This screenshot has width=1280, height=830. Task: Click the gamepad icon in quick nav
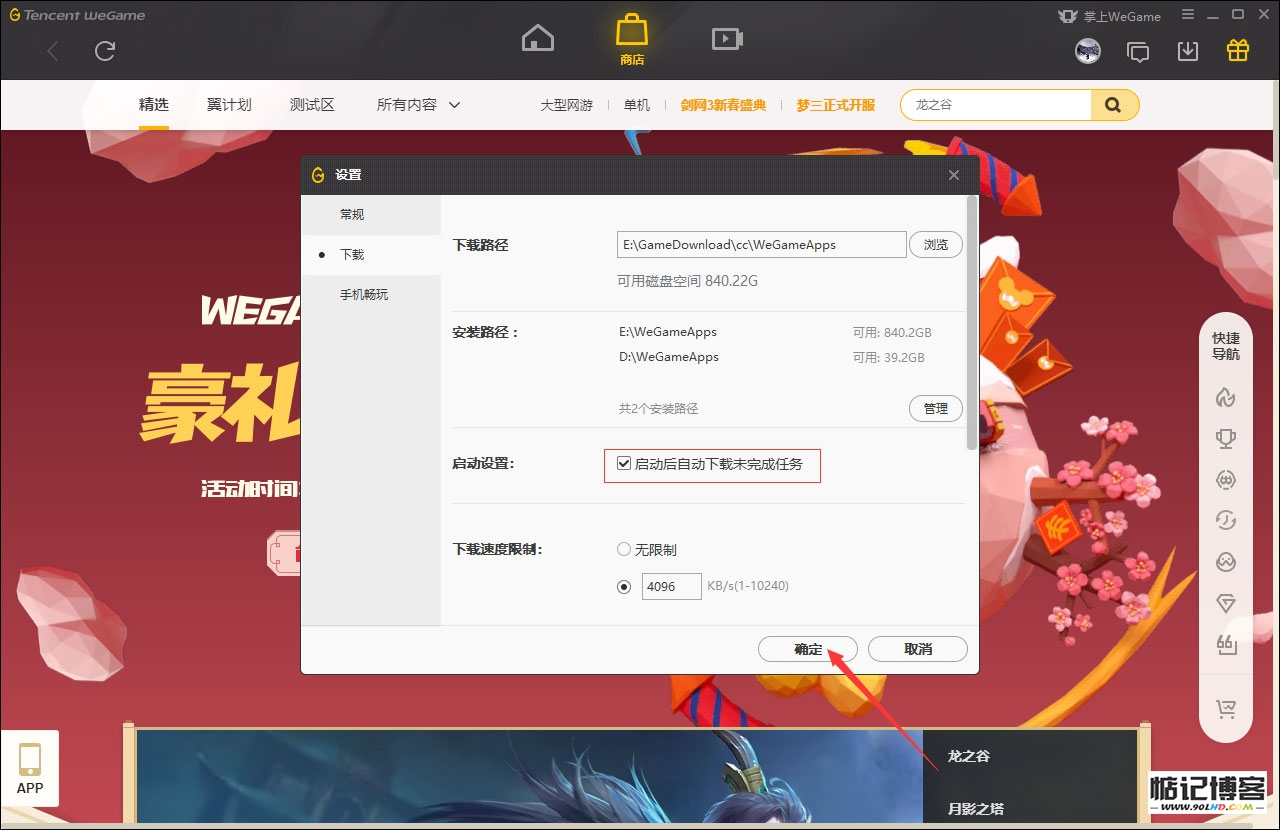[x=1225, y=480]
